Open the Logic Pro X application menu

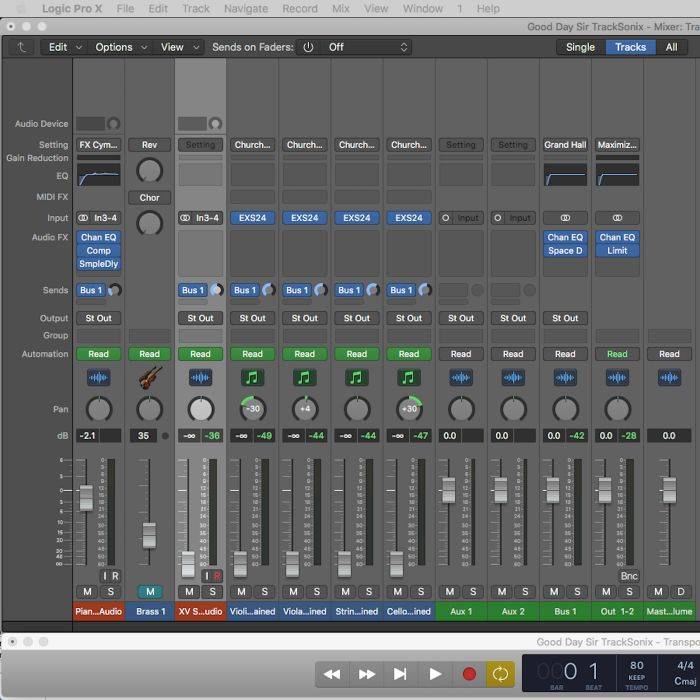pyautogui.click(x=72, y=8)
